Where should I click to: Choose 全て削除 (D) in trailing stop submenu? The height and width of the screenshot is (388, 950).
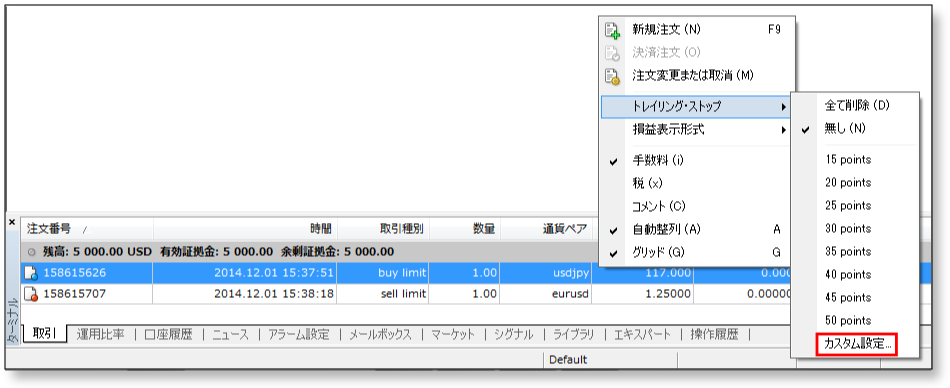(855, 105)
